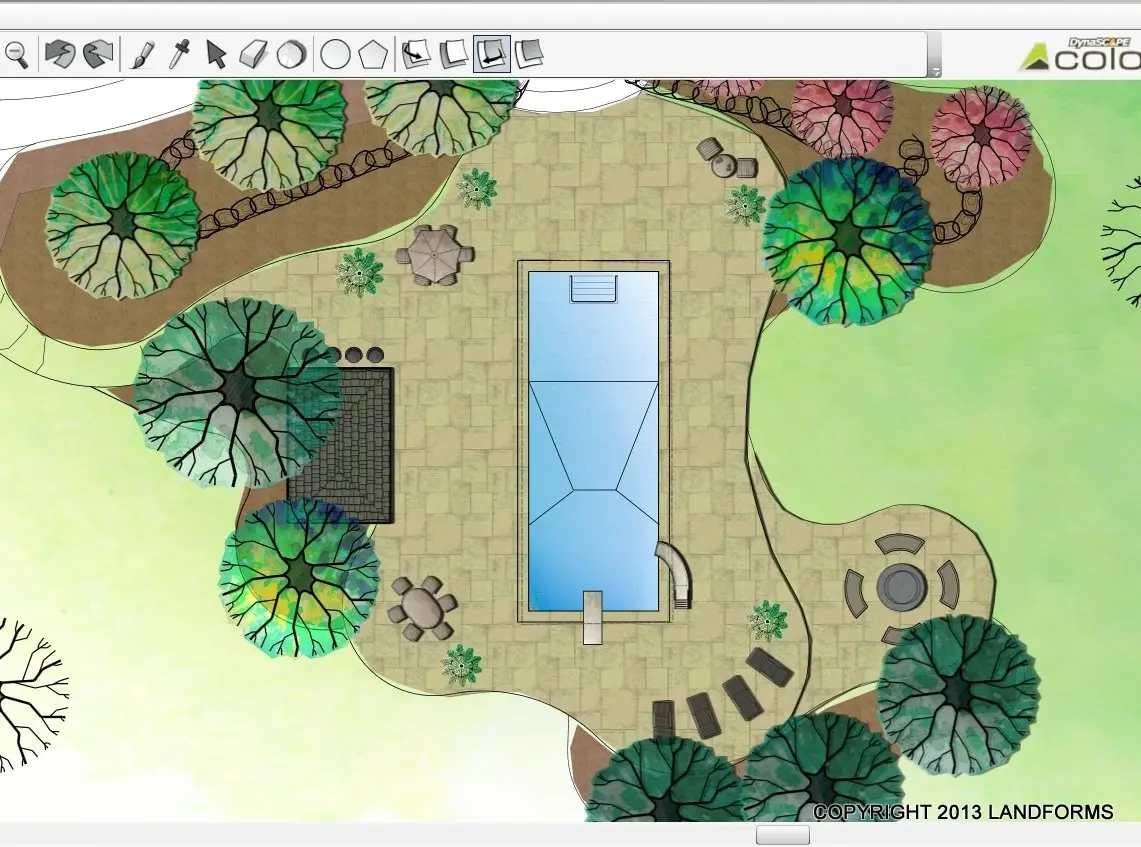Viewport: 1141px width, 847px height.
Task: Click the bring-to-front layer icon
Action: point(454,55)
